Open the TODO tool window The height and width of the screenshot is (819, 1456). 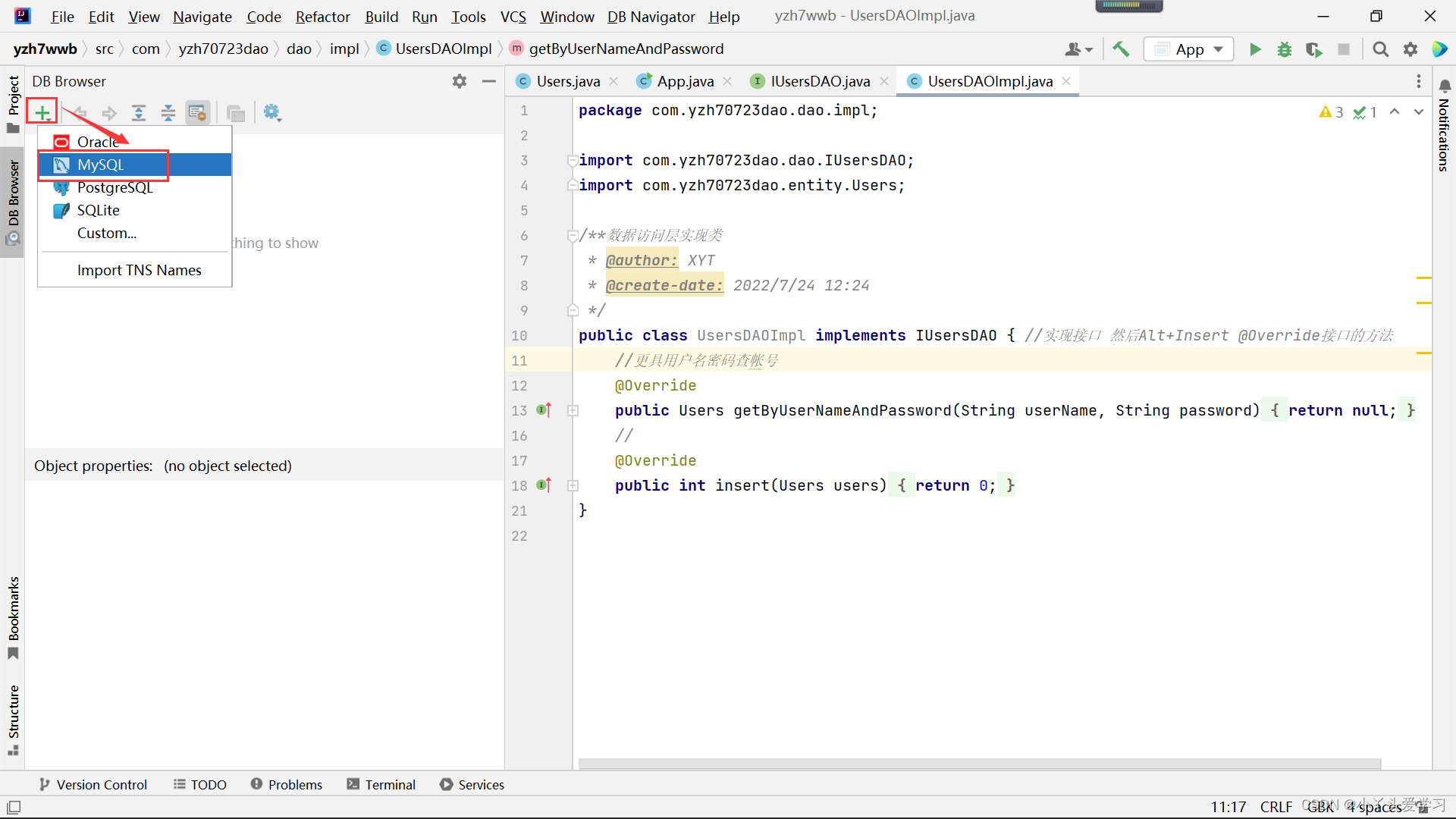click(x=200, y=784)
